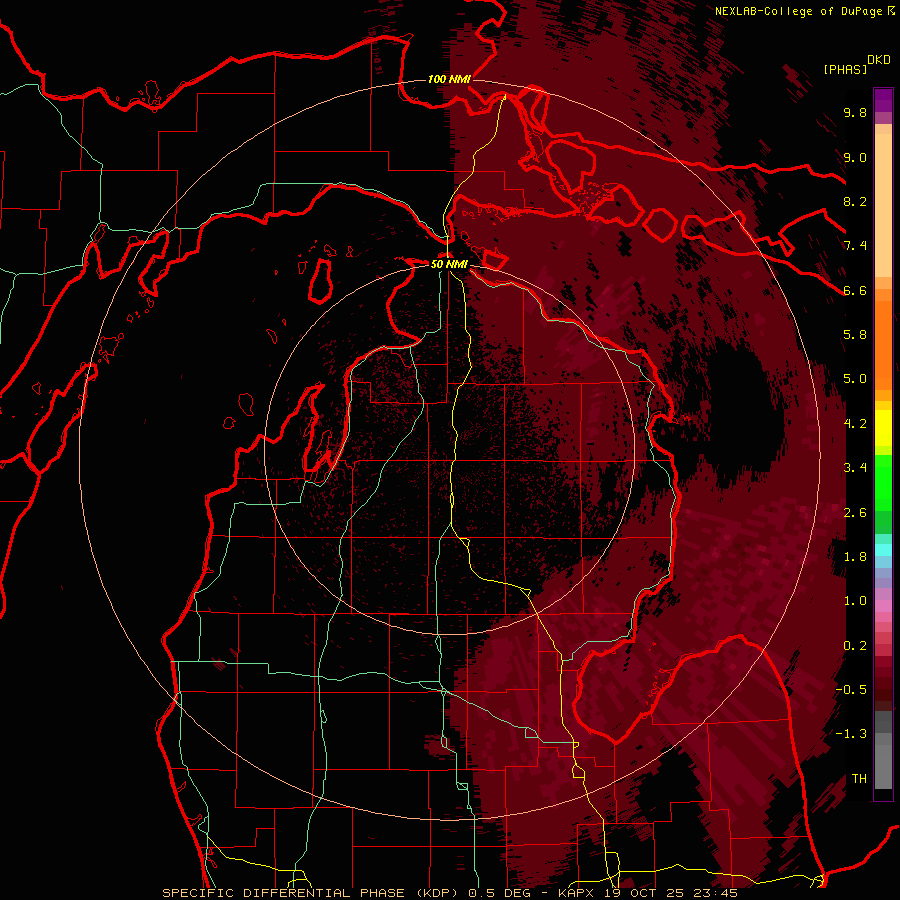
Task: Select the [PHAS] units label
Action: [845, 69]
